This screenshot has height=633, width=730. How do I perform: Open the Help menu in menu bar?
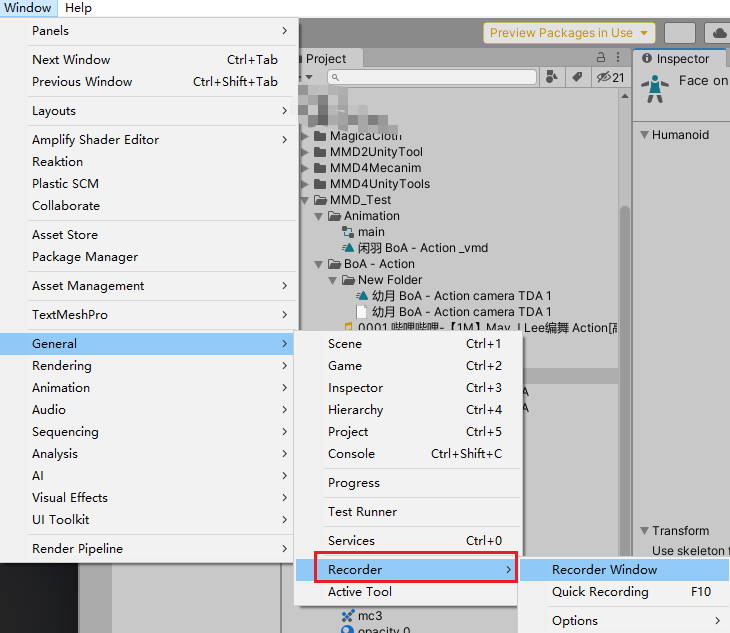click(78, 8)
